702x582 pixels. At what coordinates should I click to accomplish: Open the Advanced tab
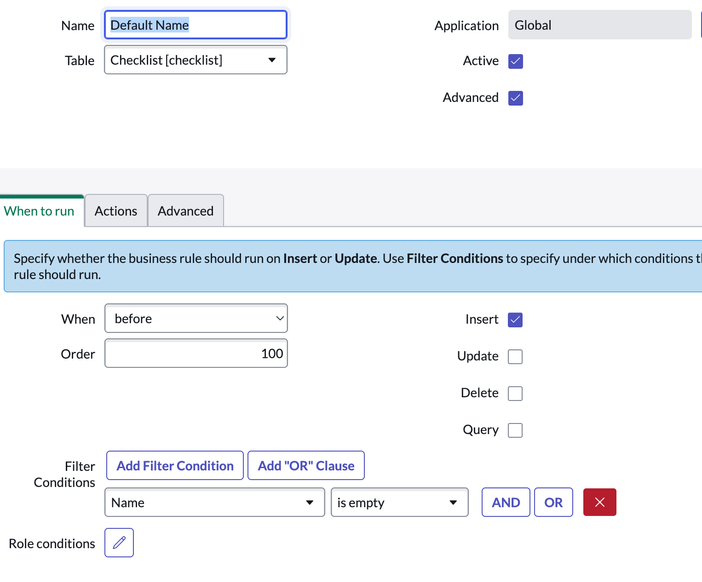coord(186,211)
